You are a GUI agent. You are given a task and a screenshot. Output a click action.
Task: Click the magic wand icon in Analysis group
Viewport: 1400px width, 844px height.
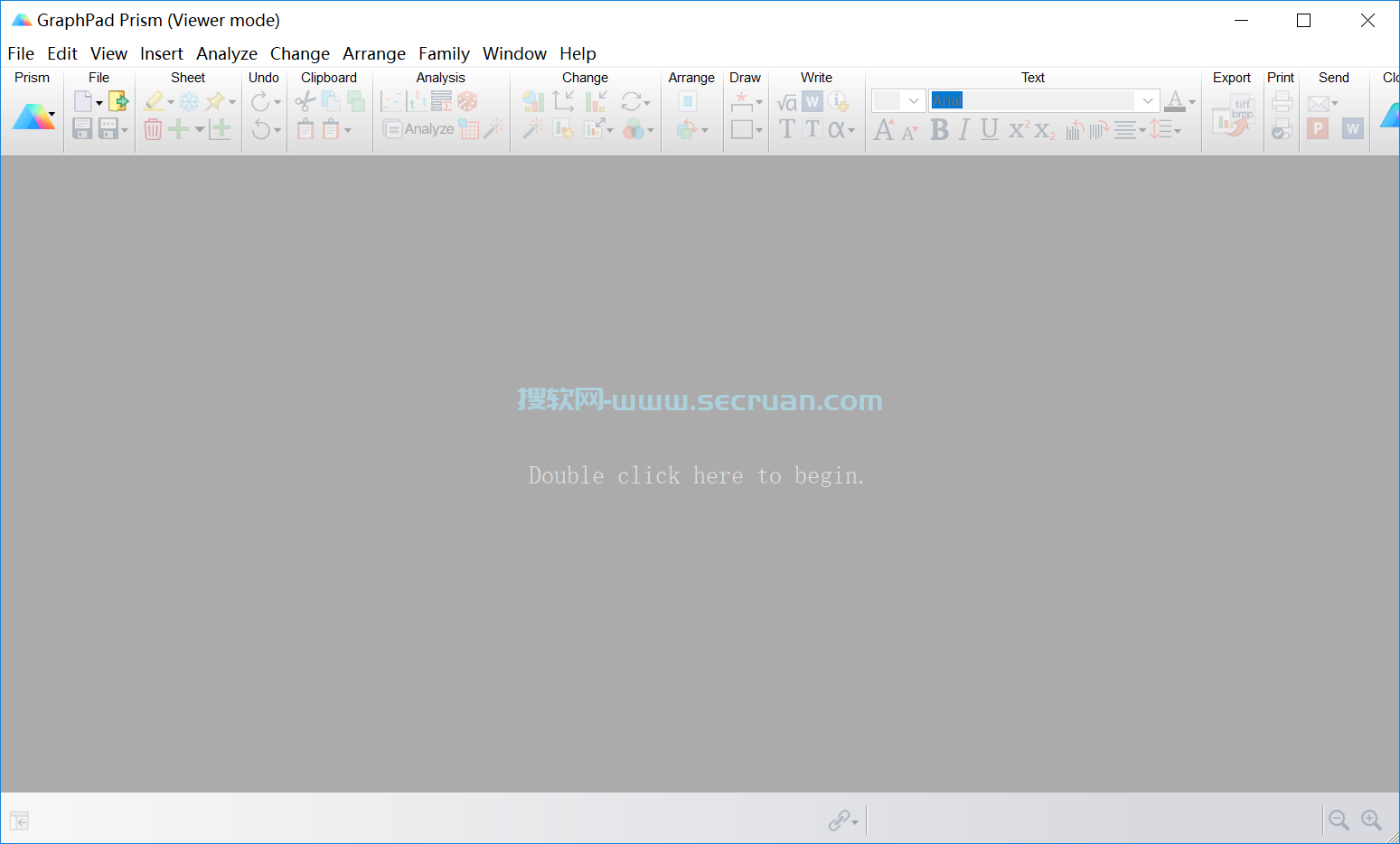[x=493, y=129]
